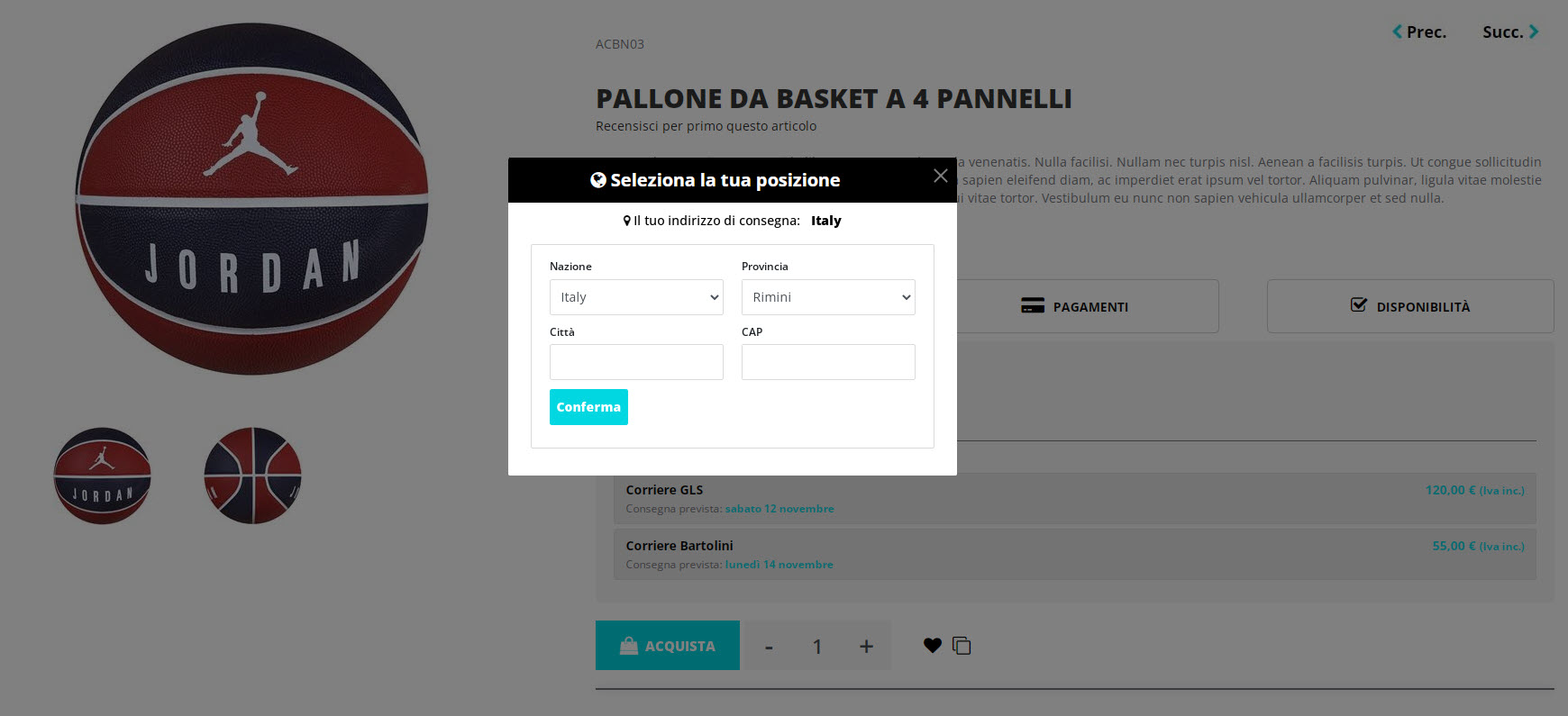Viewport: 1568px width, 716px height.
Task: Focus the CAP input field
Action: [828, 362]
